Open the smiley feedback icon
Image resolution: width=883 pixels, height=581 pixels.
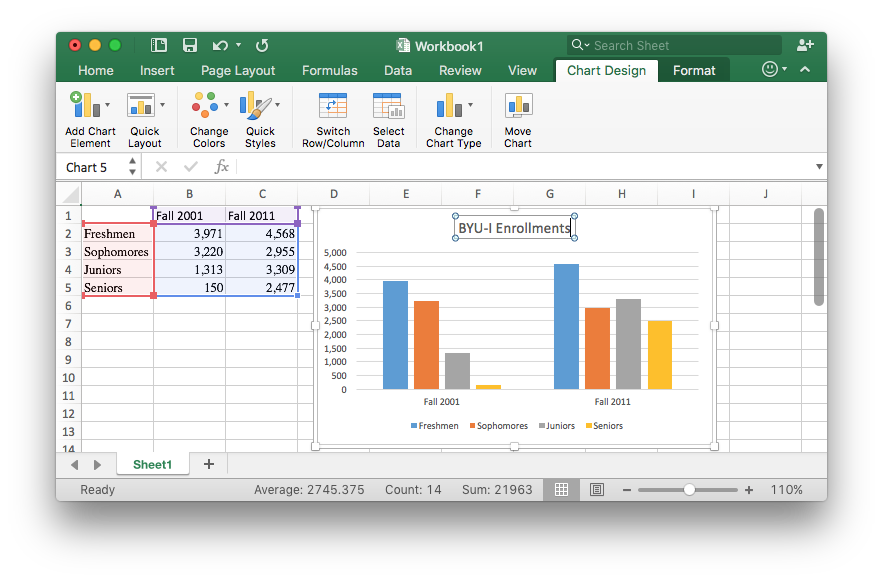(770, 69)
